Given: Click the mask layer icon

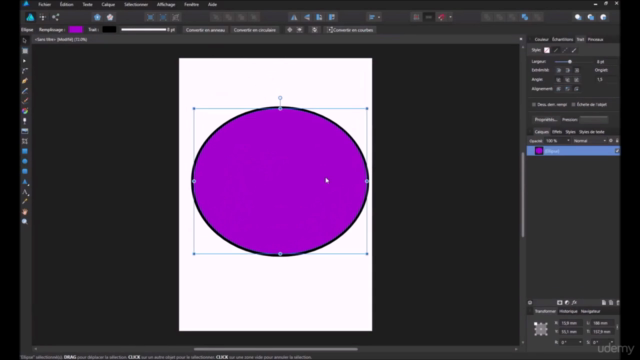Looking at the screenshot, I should pyautogui.click(x=560, y=302).
